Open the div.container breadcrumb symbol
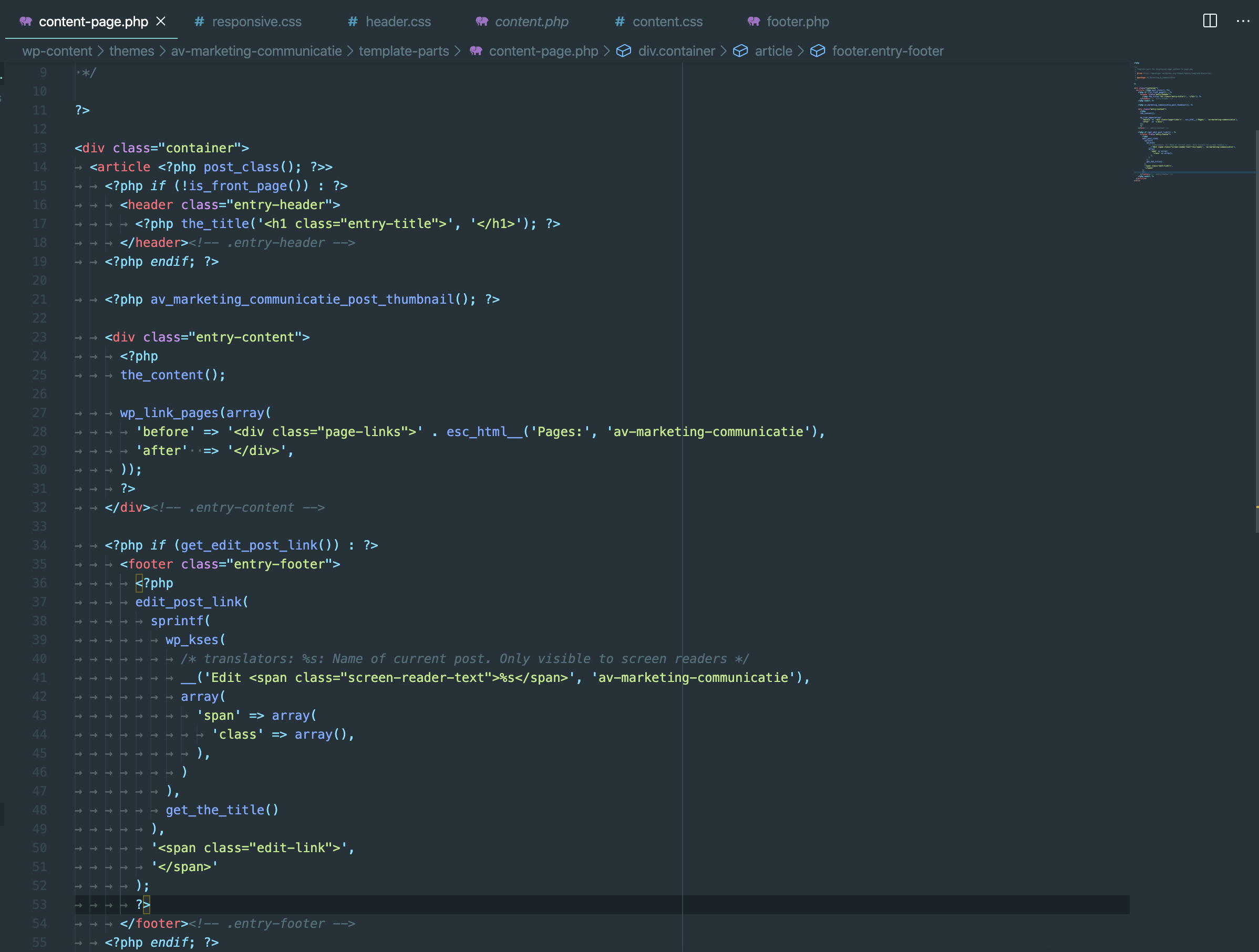Screen dimensions: 1259x952 [x=676, y=51]
